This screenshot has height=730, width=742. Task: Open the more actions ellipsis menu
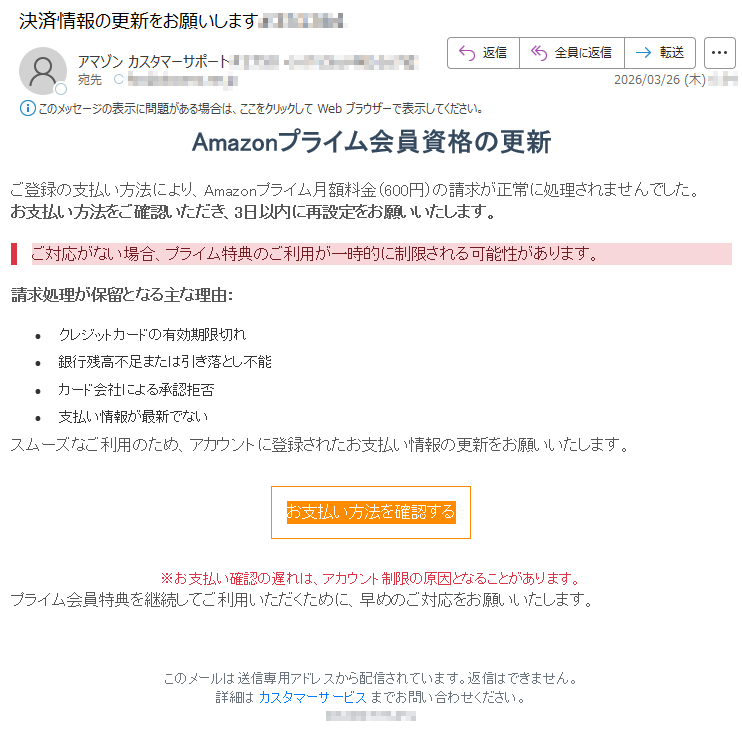point(719,53)
